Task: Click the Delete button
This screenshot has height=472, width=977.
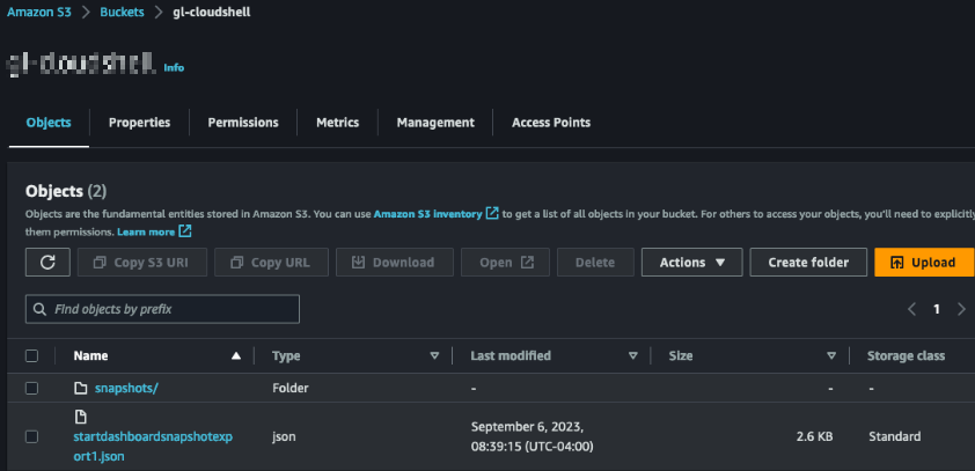Action: [595, 262]
